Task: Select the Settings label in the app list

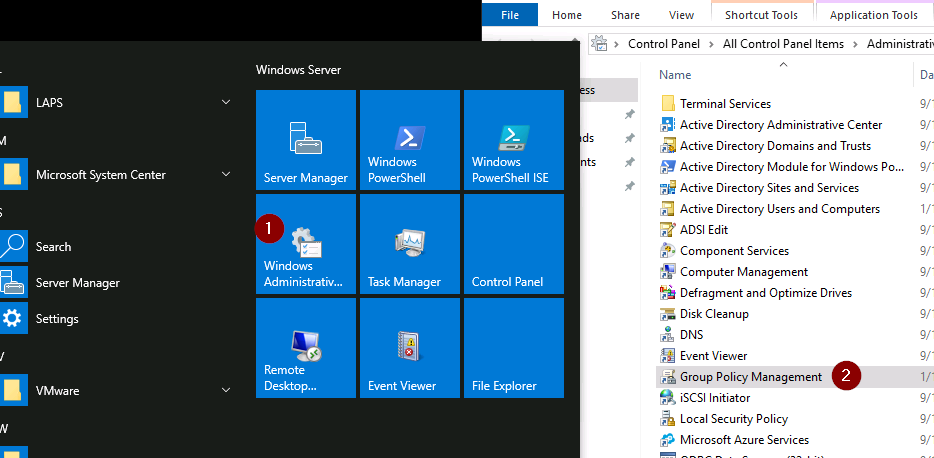Action: (57, 319)
